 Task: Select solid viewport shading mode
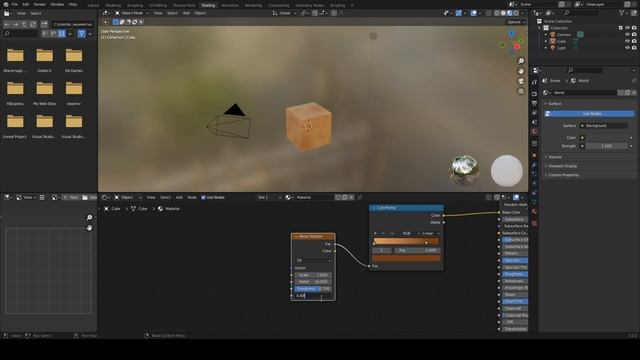click(x=503, y=13)
